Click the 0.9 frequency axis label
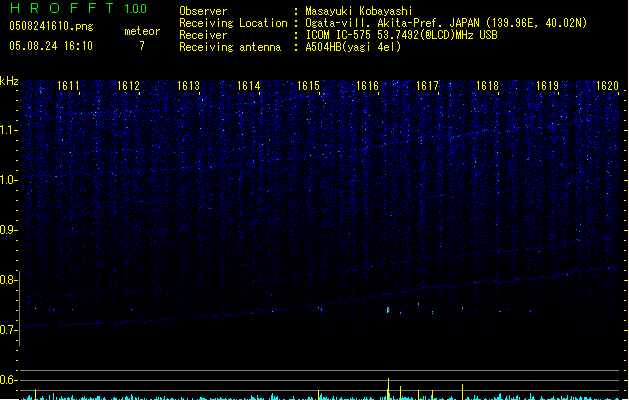Screen dimensions: 629x400 [9, 230]
